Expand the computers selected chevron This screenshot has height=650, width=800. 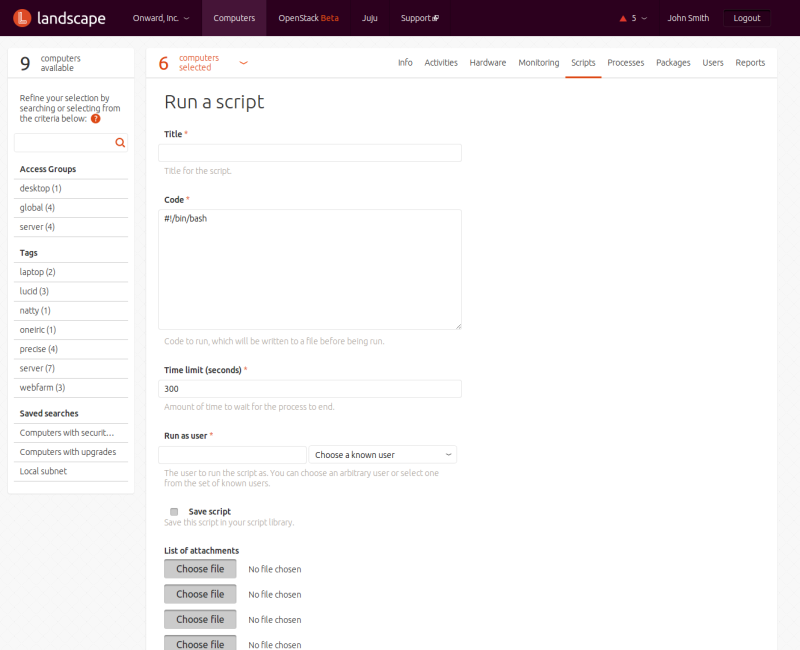243,63
